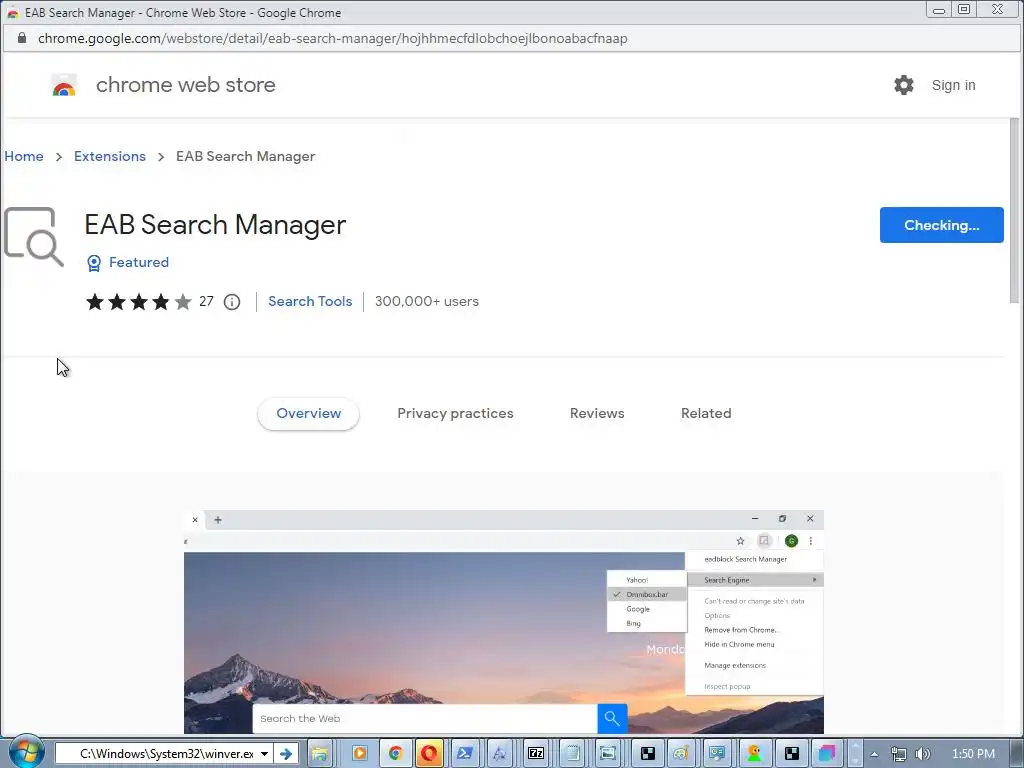Click the EAB Search Manager heading
The image size is (1024, 768).
215,225
